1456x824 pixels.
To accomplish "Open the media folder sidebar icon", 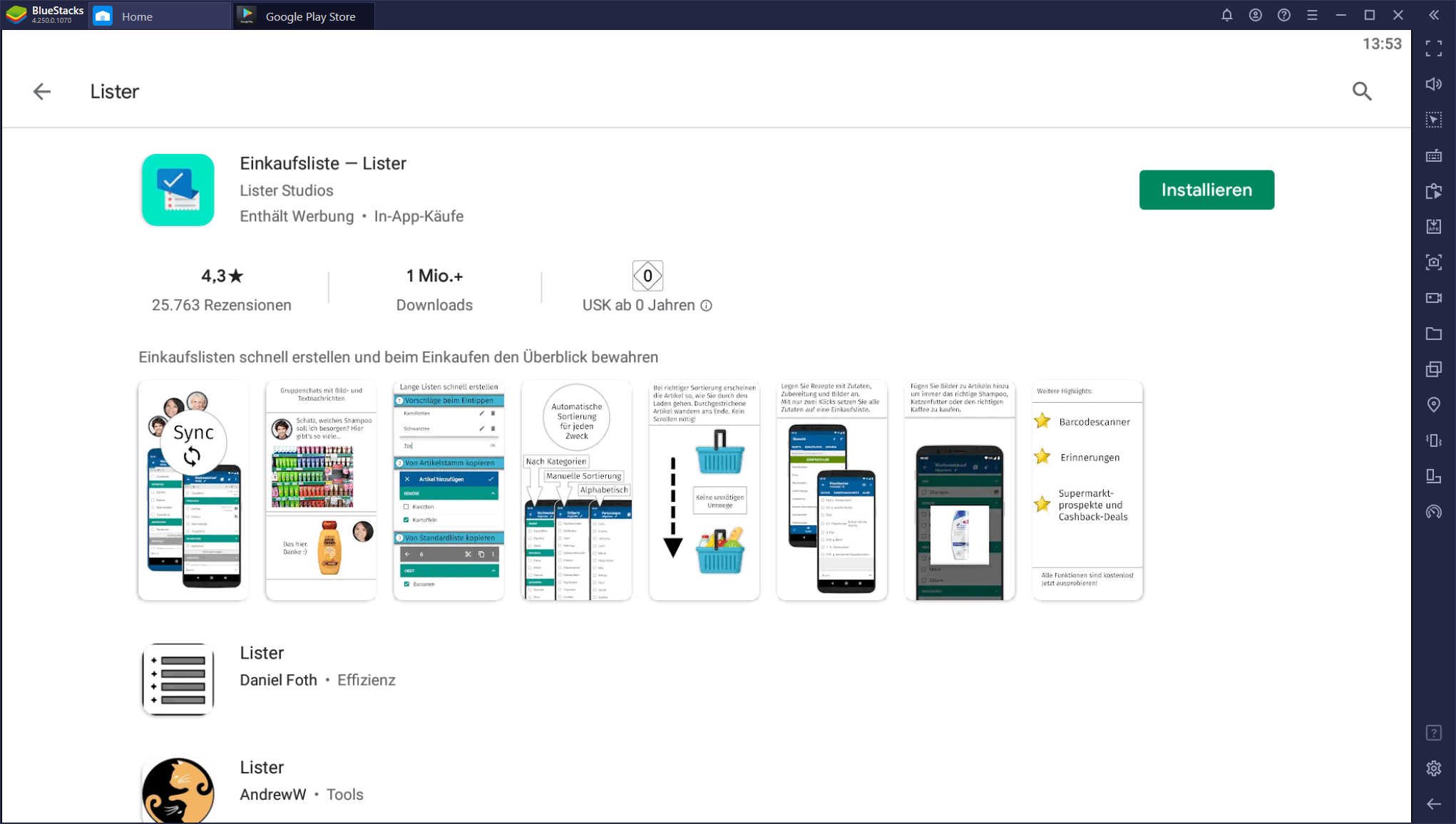I will [1434, 334].
